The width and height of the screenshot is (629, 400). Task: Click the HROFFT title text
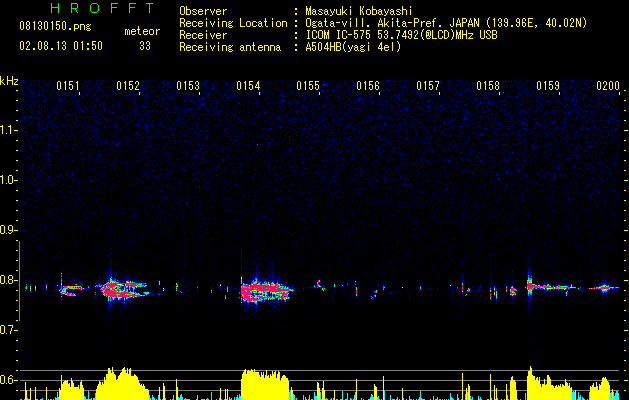coord(102,8)
